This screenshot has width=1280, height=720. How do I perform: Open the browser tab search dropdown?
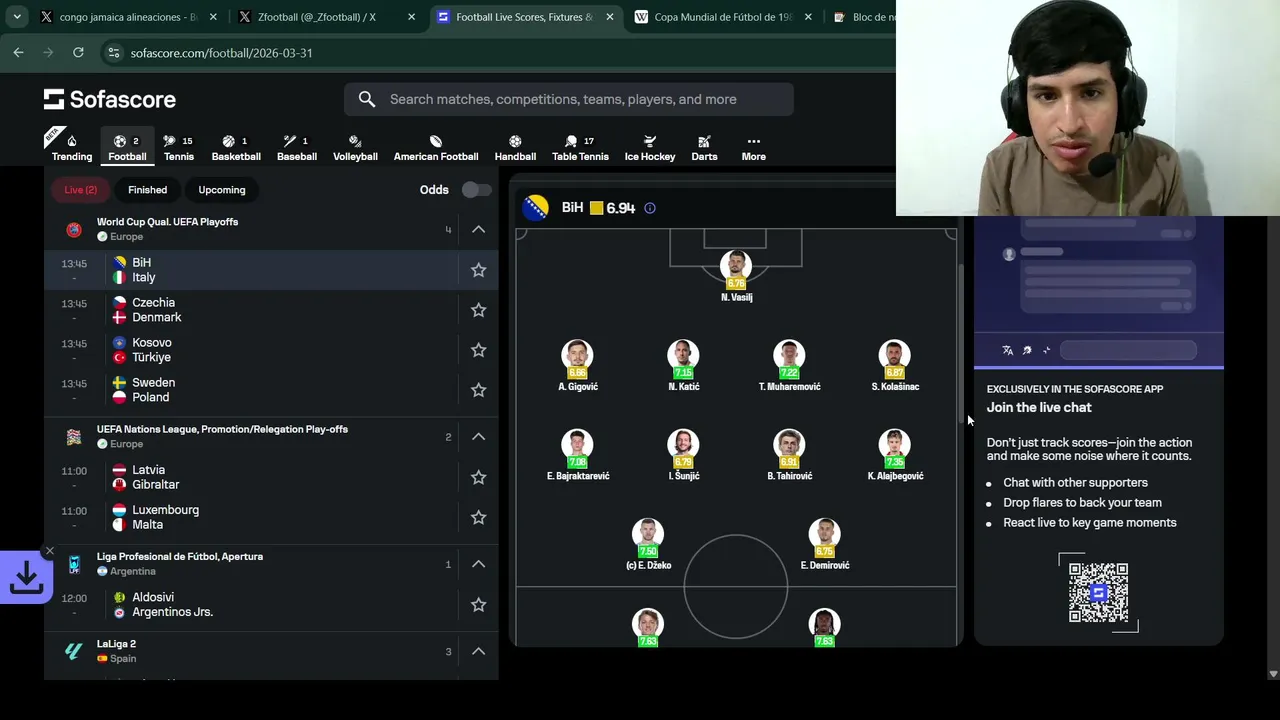pos(17,17)
